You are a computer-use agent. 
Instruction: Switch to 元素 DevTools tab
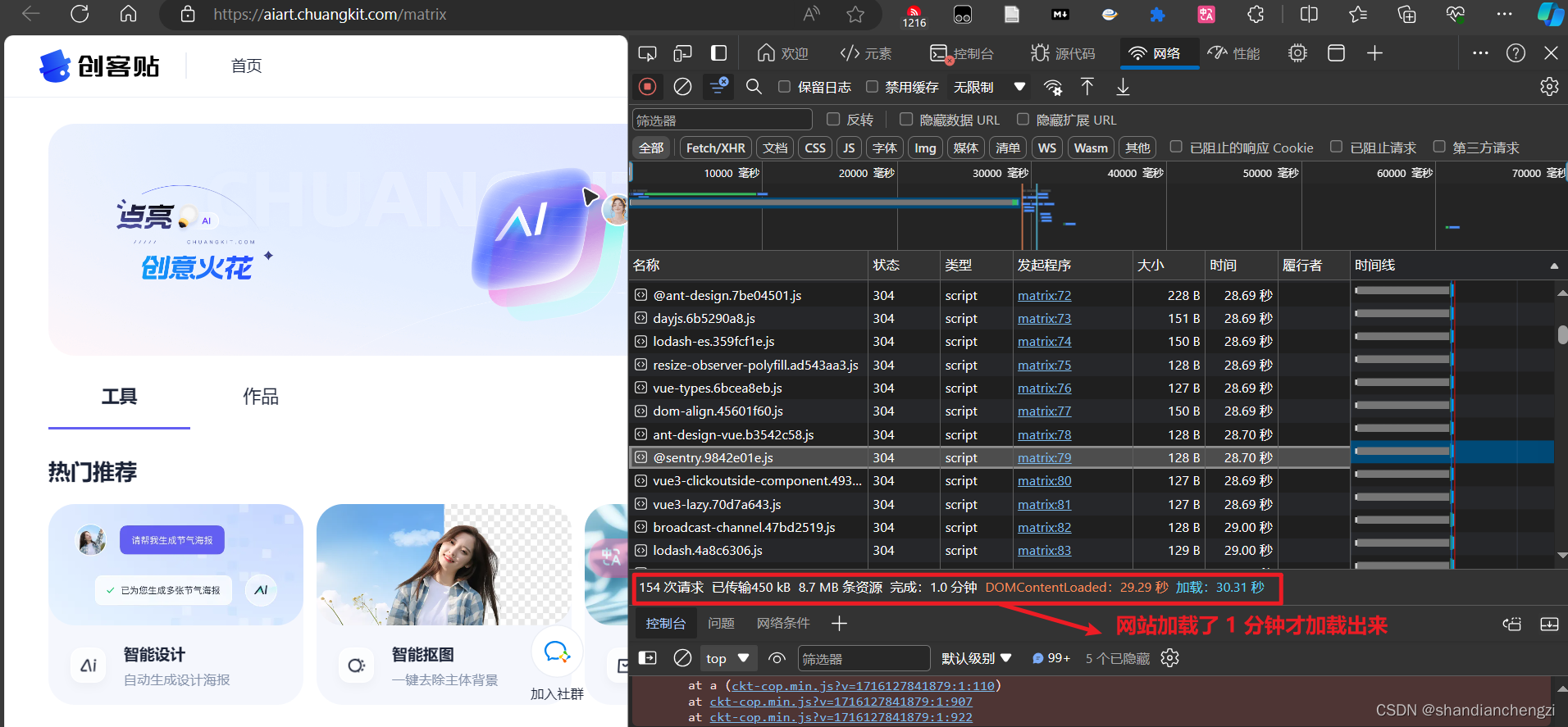coord(866,53)
